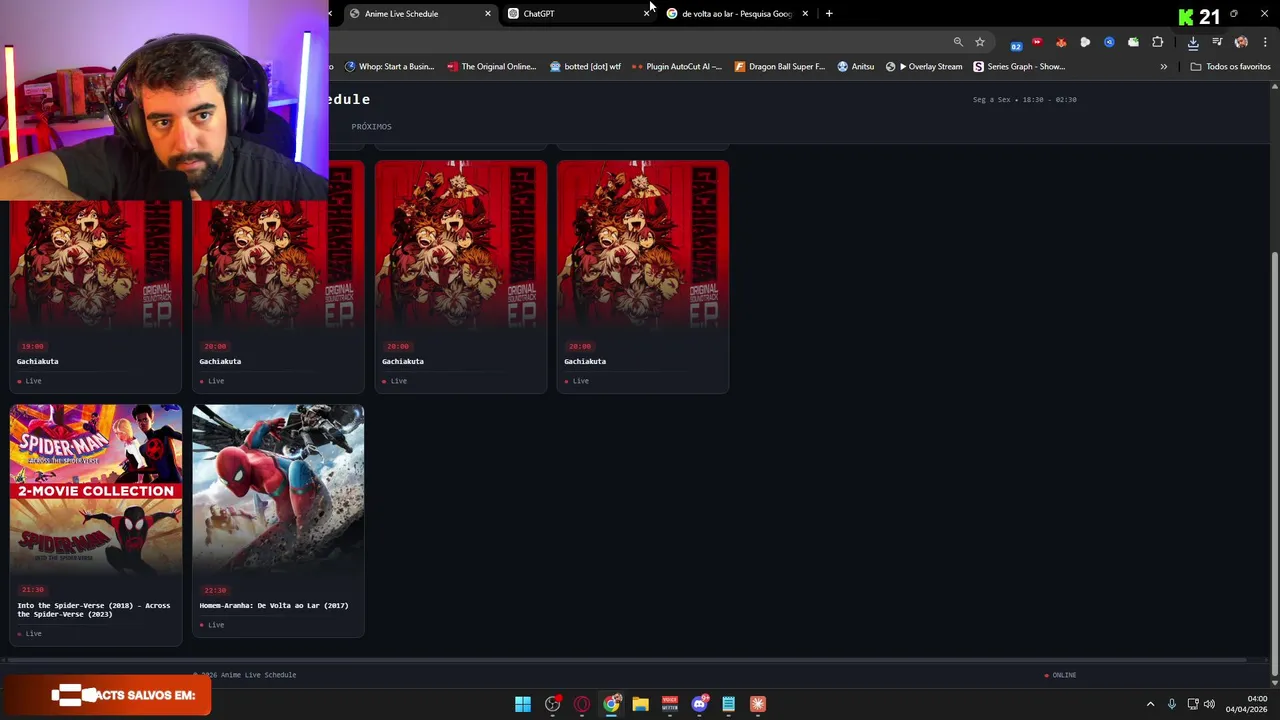This screenshot has width=1280, height=720.
Task: Open the Overlay Stream bookmark
Action: [x=924, y=67]
